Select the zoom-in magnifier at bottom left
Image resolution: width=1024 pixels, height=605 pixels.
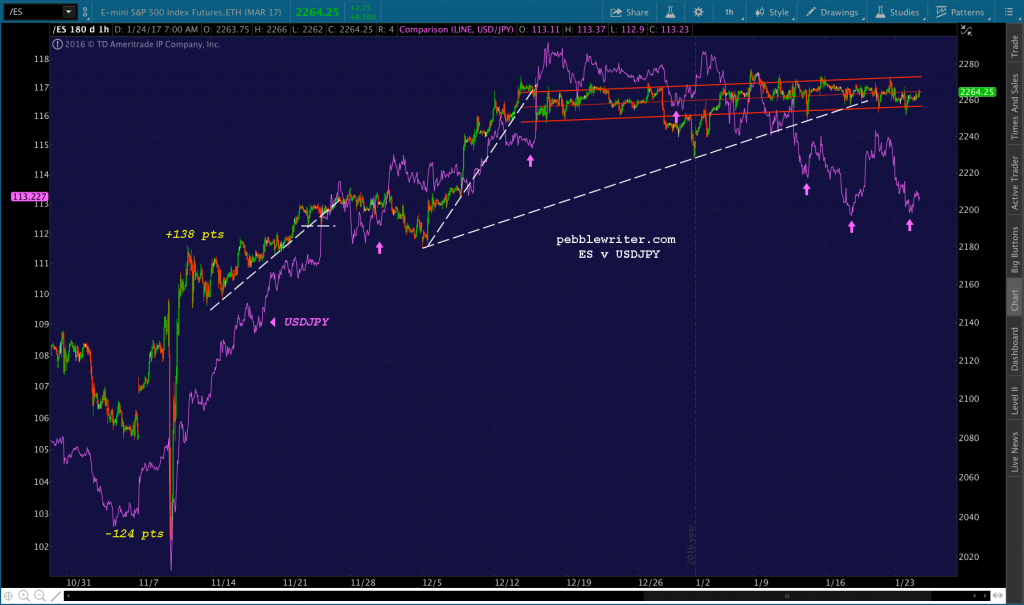point(24,596)
